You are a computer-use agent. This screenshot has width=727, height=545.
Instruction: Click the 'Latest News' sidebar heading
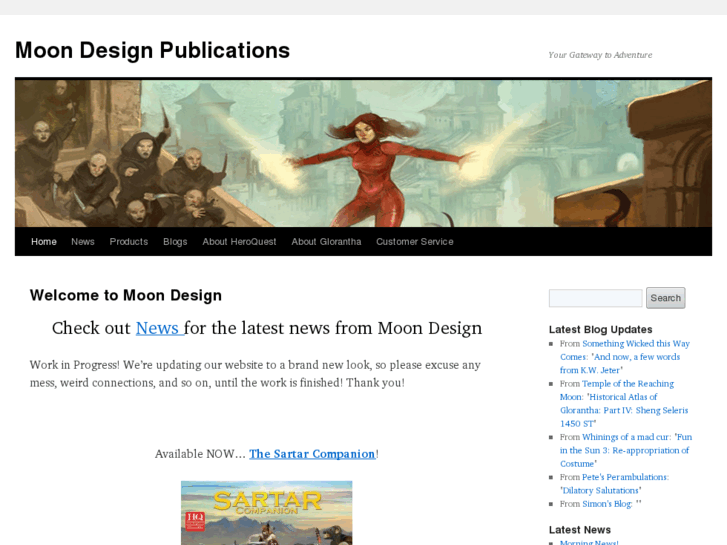[580, 530]
